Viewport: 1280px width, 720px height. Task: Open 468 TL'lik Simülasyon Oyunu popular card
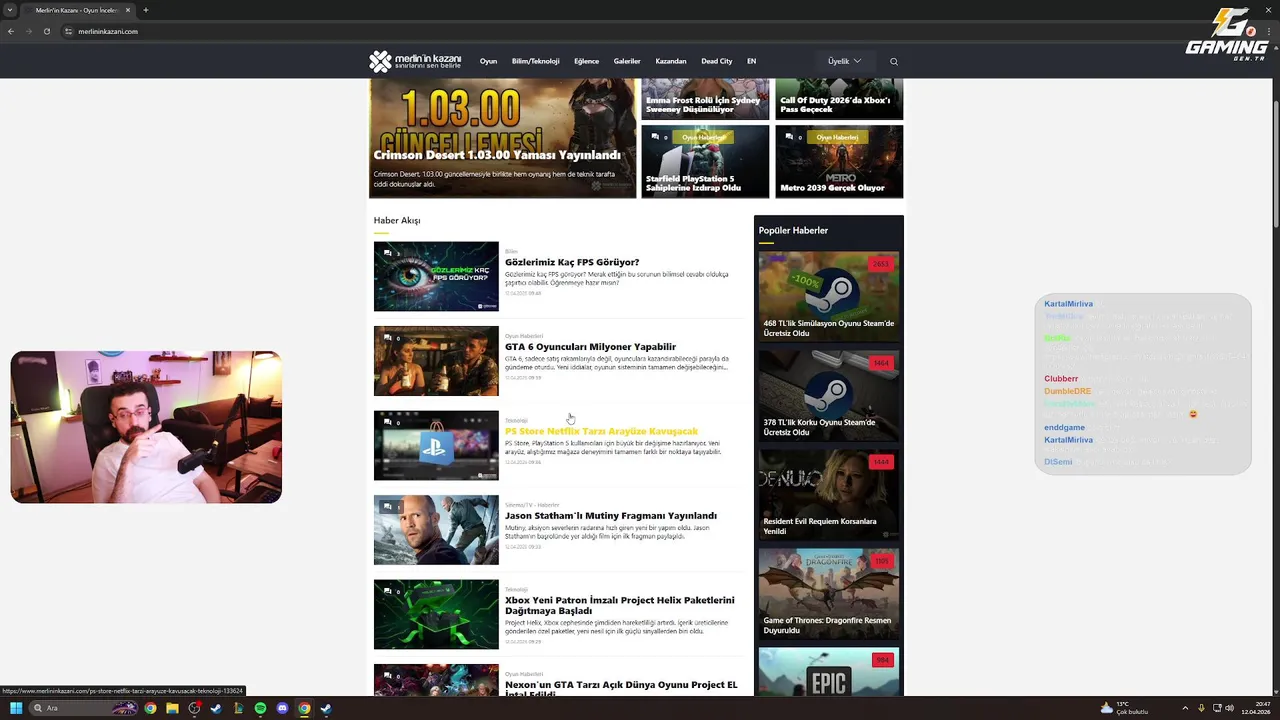click(x=829, y=295)
